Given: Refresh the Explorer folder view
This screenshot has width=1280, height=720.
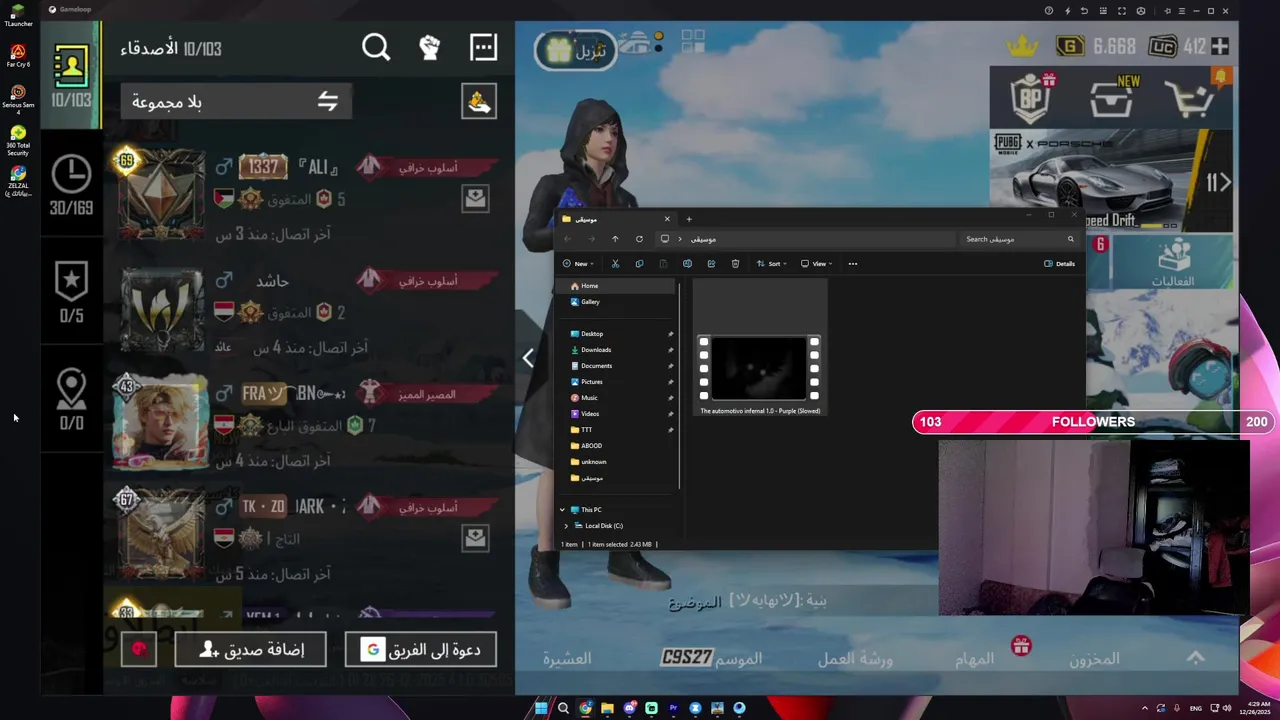Looking at the screenshot, I should coord(639,239).
